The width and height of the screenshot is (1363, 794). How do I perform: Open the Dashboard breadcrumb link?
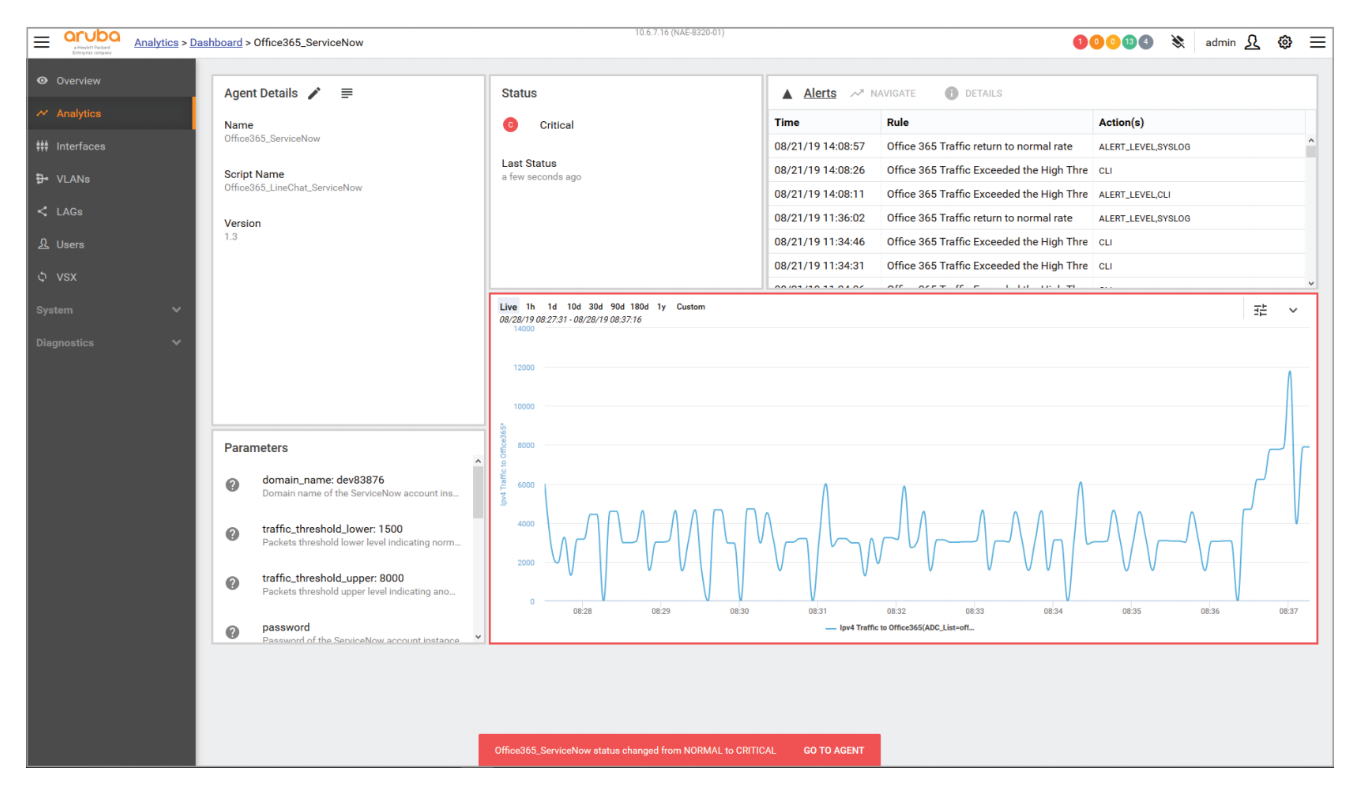pyautogui.click(x=216, y=42)
